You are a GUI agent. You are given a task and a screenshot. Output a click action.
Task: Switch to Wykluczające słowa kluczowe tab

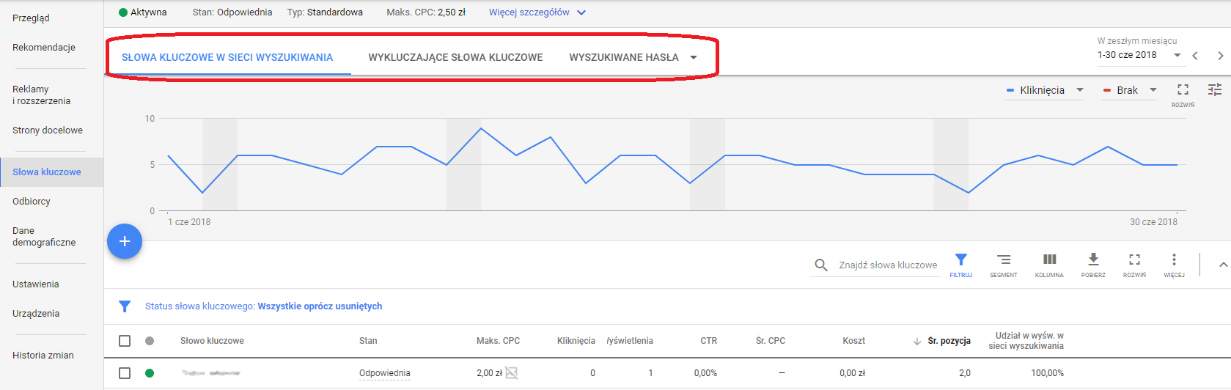click(x=456, y=57)
